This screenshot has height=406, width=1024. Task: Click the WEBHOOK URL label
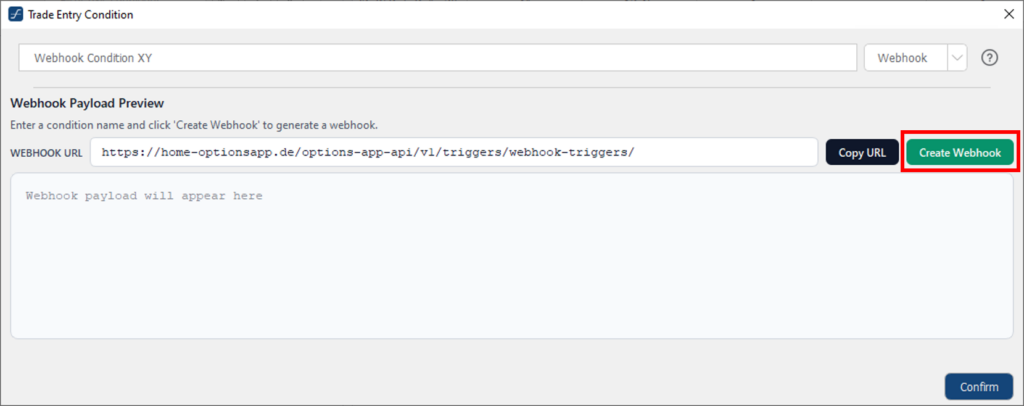[45, 153]
